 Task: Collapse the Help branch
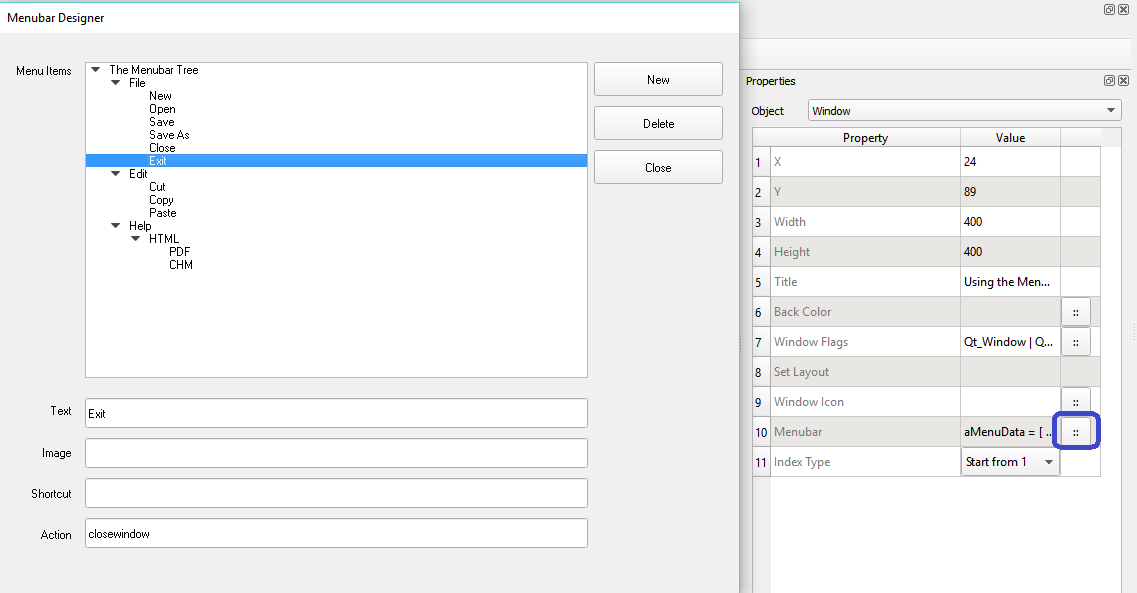115,225
